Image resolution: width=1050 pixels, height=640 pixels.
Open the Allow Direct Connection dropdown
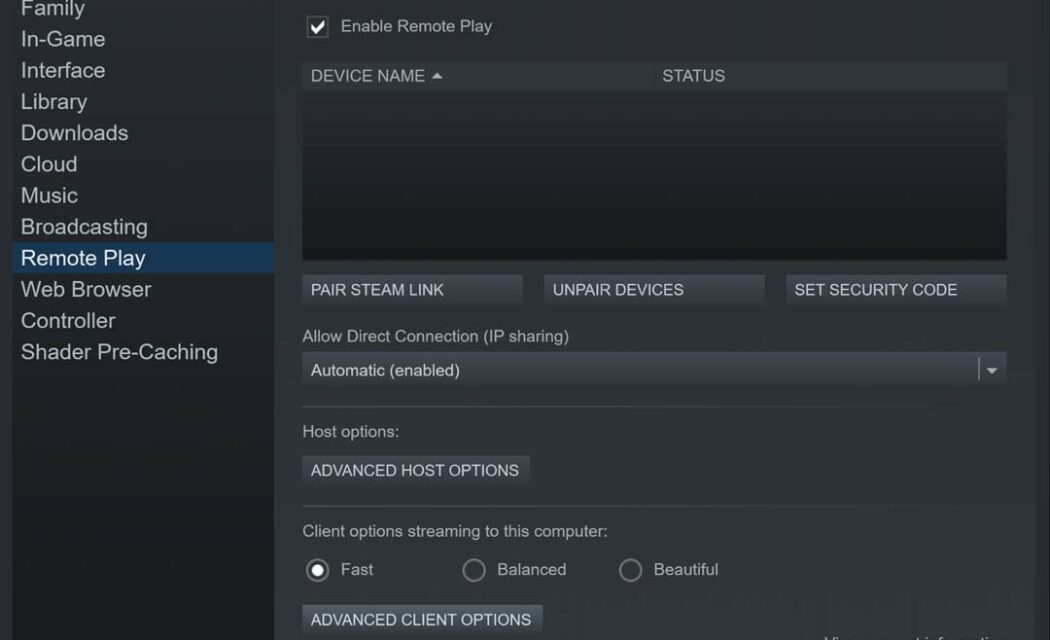[x=654, y=370]
